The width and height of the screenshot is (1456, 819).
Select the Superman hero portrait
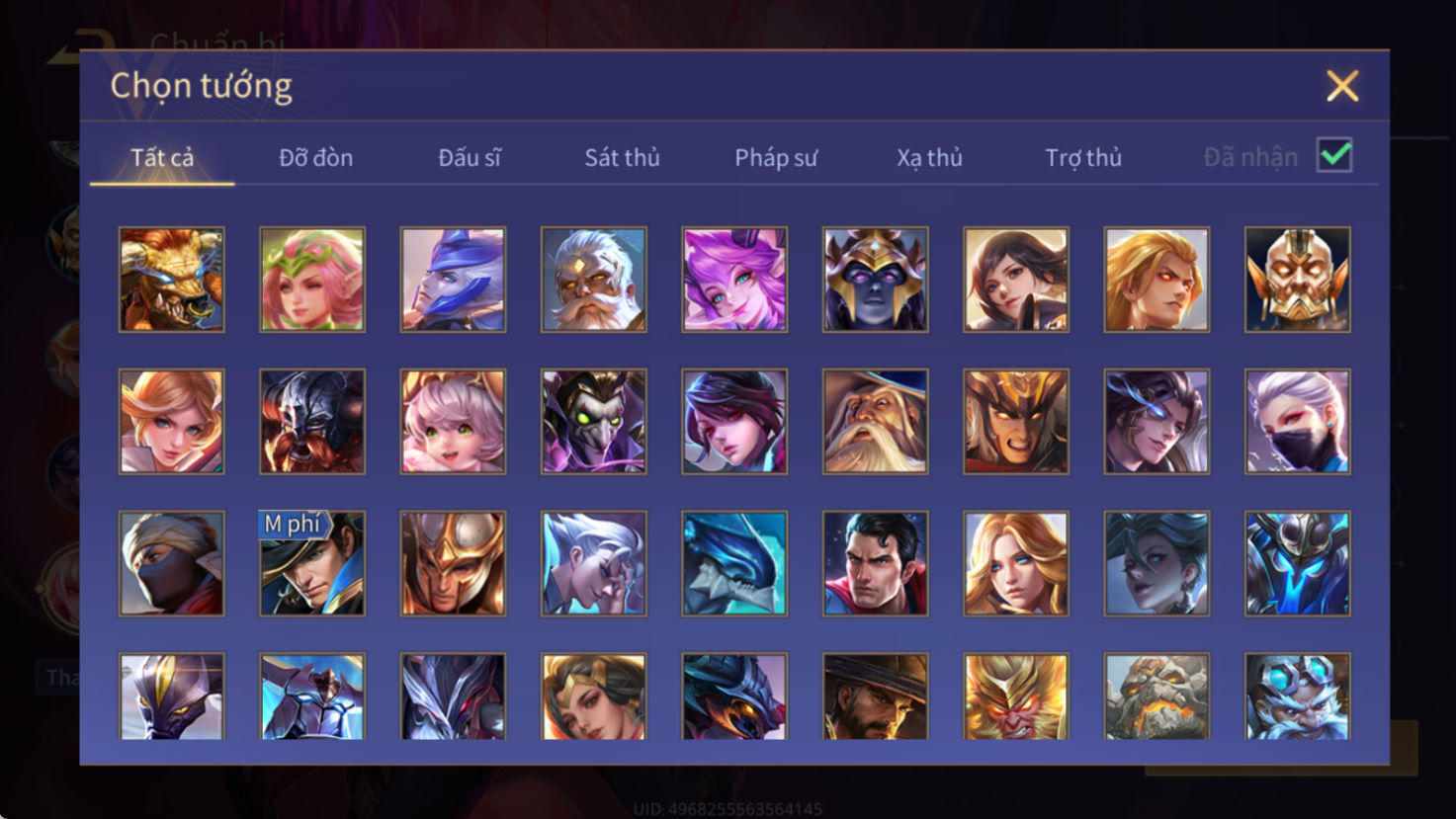tap(875, 563)
